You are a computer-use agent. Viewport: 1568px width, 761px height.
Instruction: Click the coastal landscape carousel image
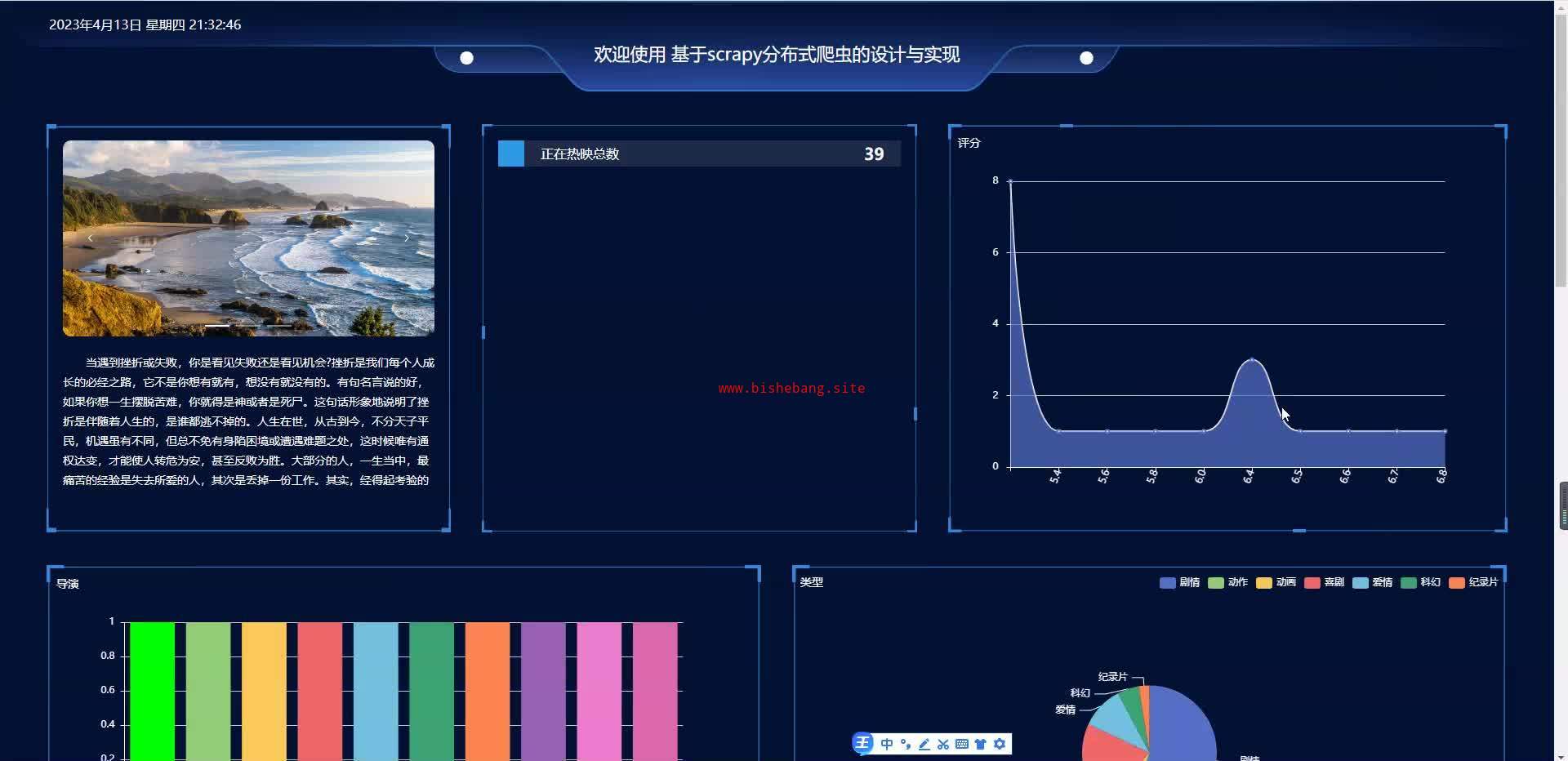click(x=248, y=238)
